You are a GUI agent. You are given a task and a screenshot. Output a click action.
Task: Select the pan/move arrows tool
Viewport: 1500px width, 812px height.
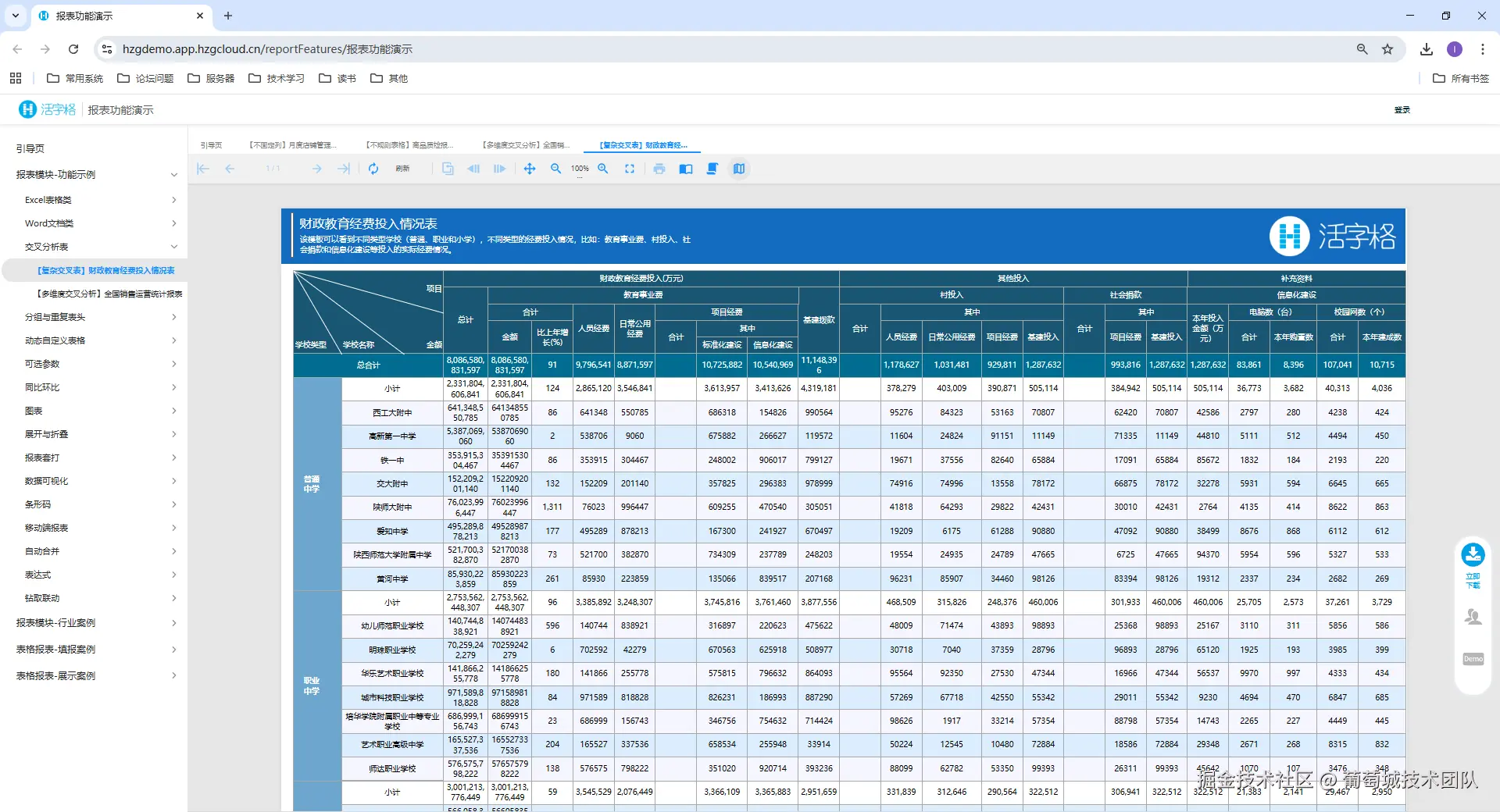coord(530,169)
